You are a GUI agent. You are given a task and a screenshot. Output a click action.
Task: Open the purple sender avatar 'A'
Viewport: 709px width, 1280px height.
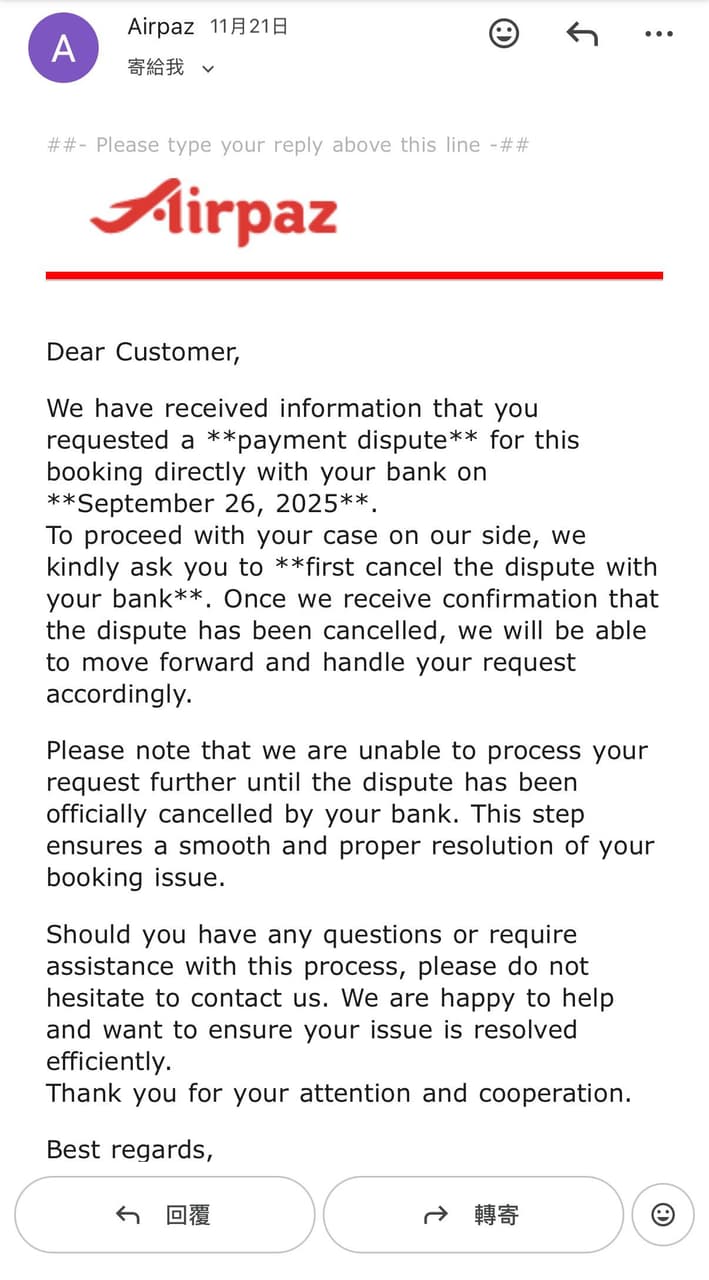coord(63,48)
